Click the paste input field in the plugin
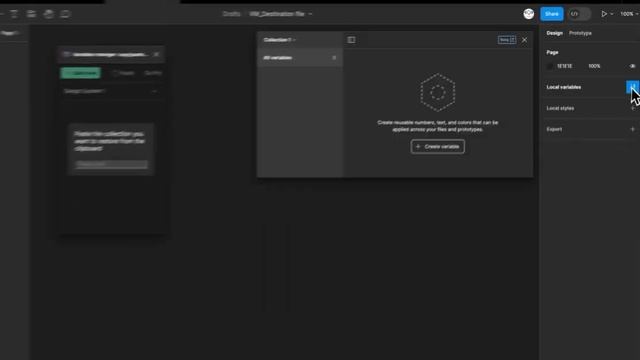 [x=111, y=164]
